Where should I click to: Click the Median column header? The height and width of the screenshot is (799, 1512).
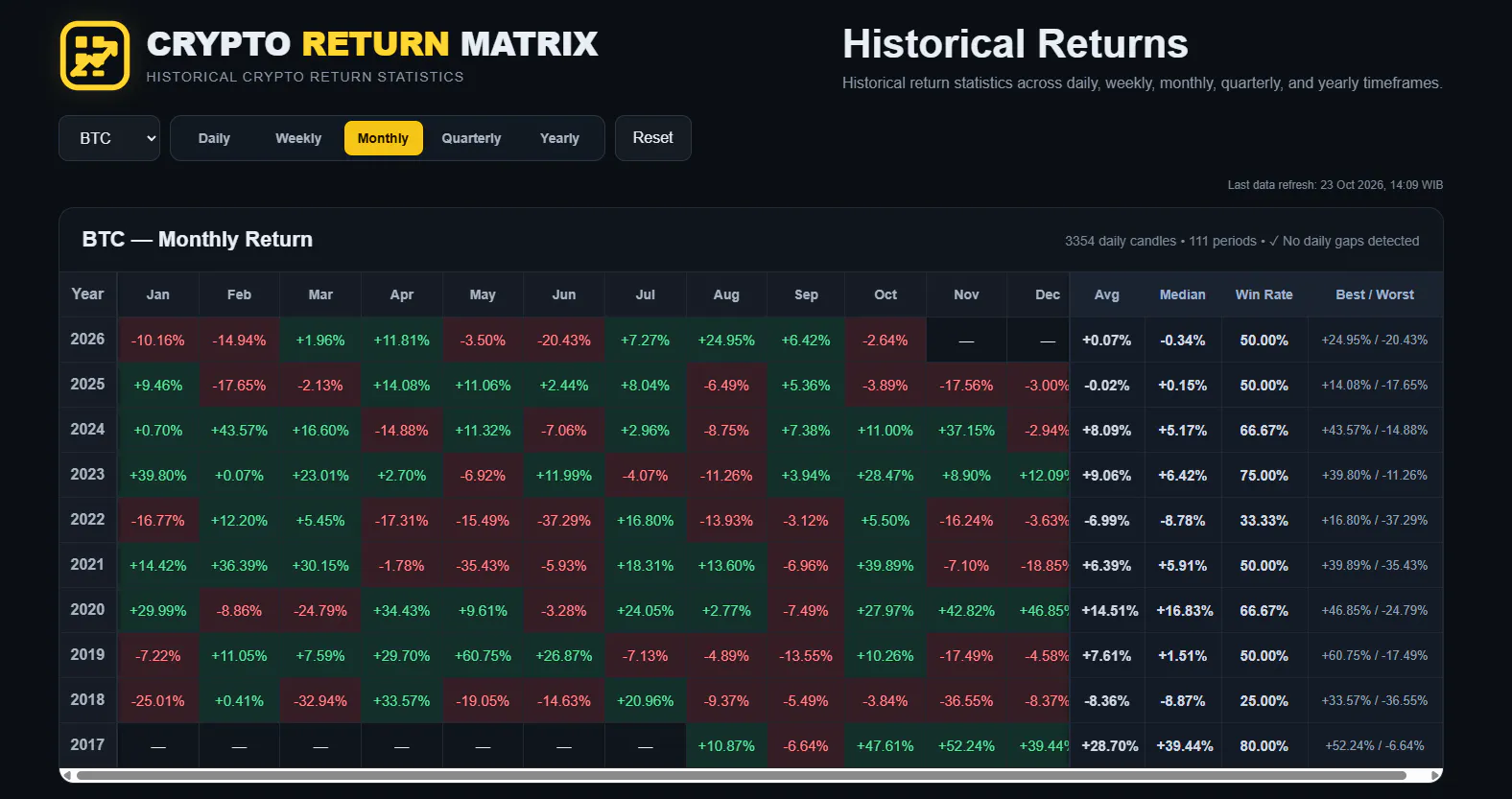[x=1183, y=294]
